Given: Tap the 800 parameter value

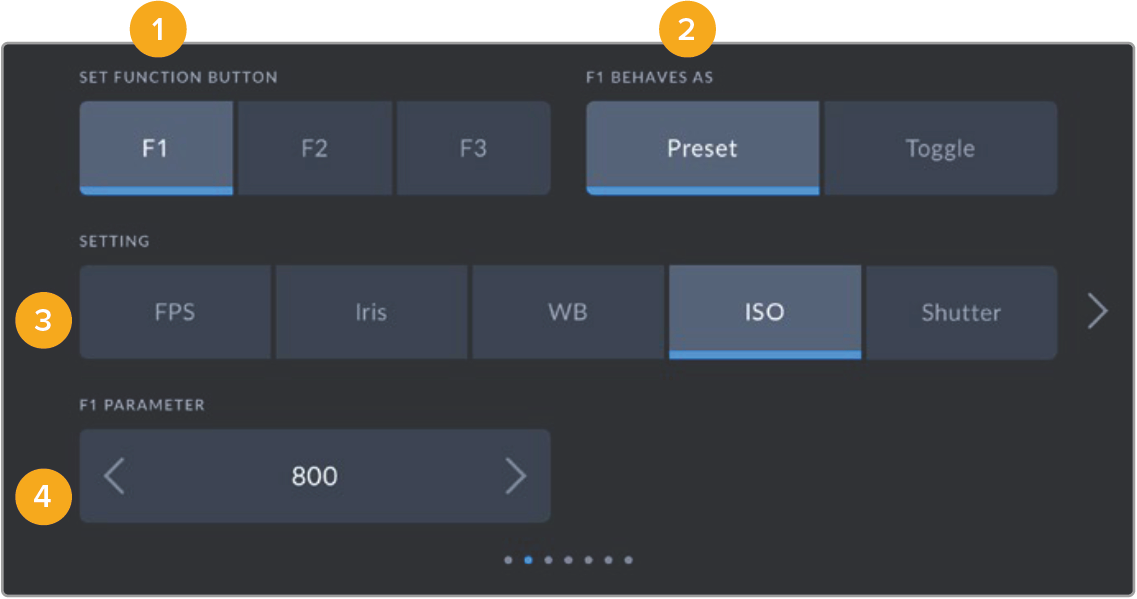Looking at the screenshot, I should (x=314, y=477).
